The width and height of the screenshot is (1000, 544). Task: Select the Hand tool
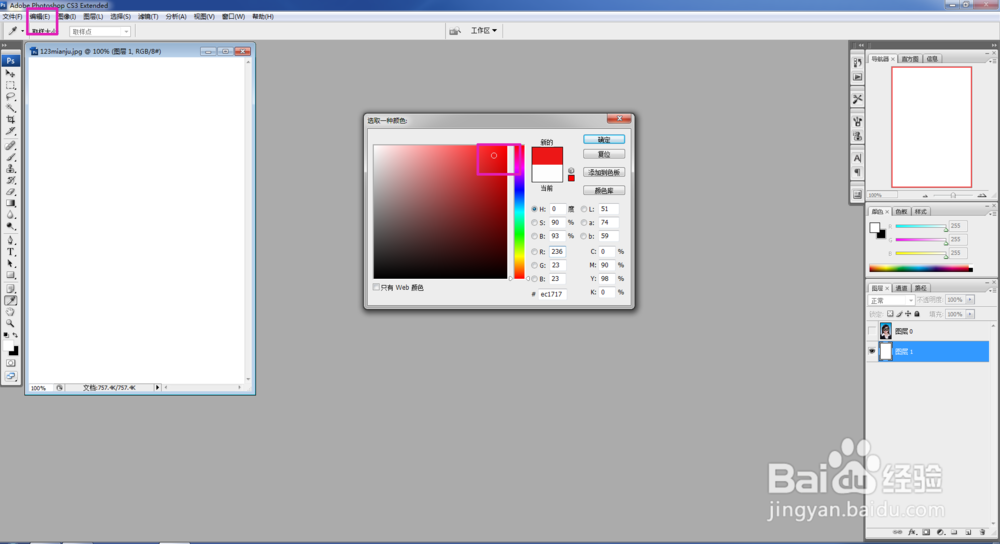click(11, 312)
